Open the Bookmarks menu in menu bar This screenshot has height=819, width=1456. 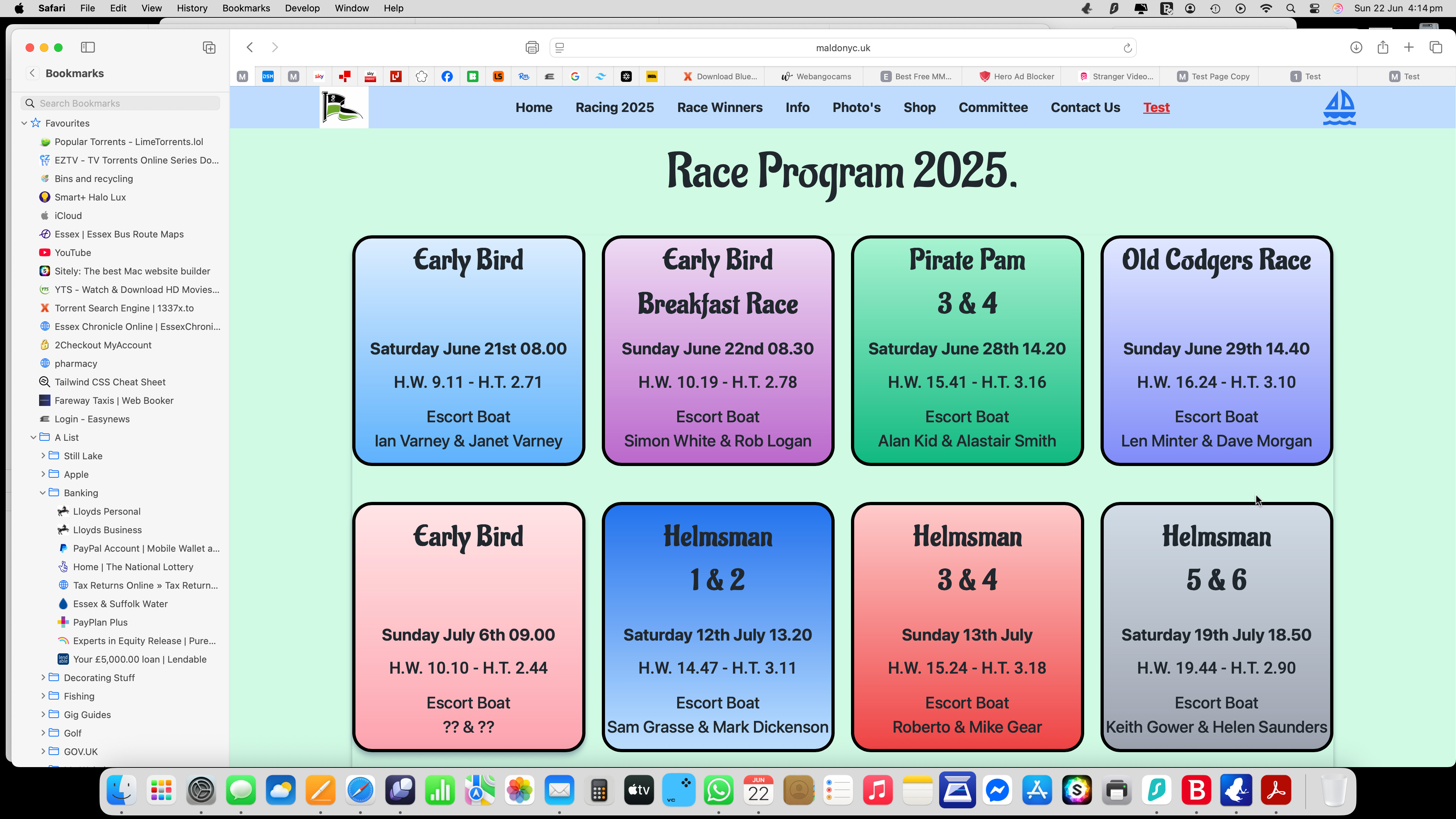coord(246,8)
